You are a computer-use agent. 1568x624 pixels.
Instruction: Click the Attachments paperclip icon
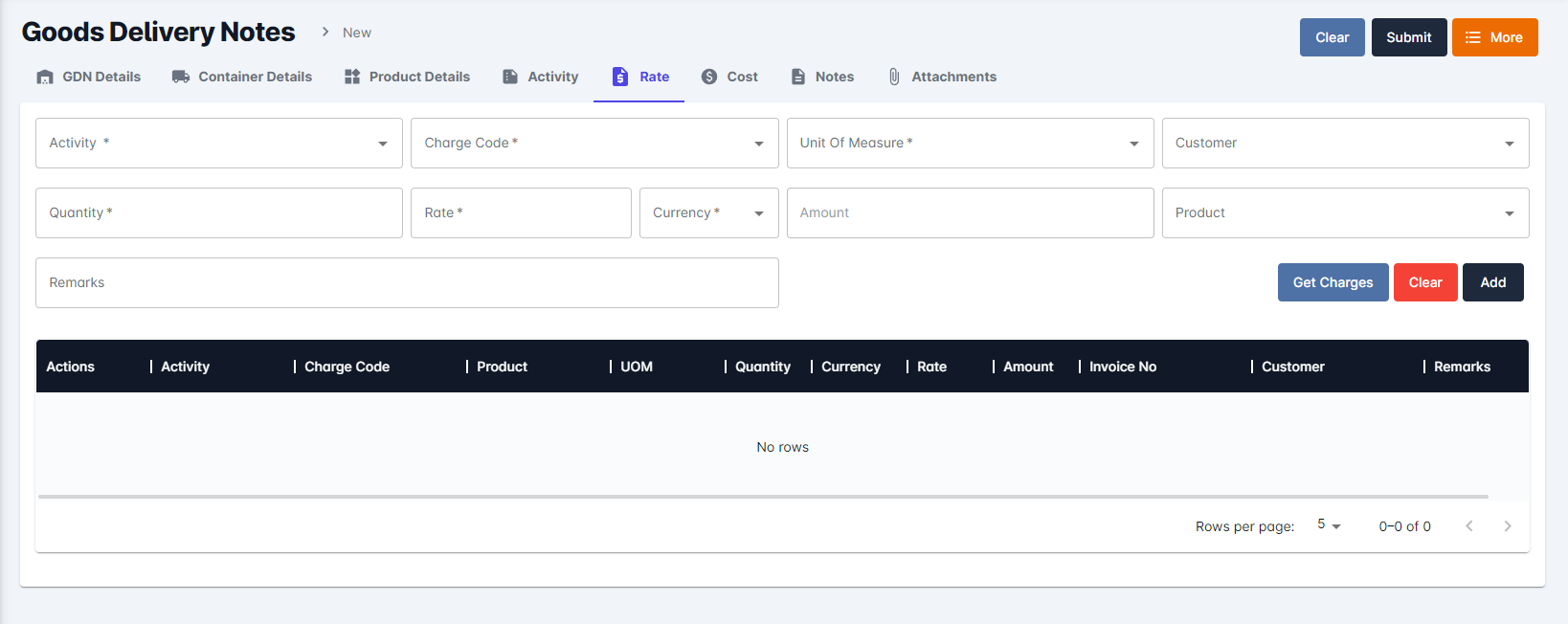click(x=894, y=77)
